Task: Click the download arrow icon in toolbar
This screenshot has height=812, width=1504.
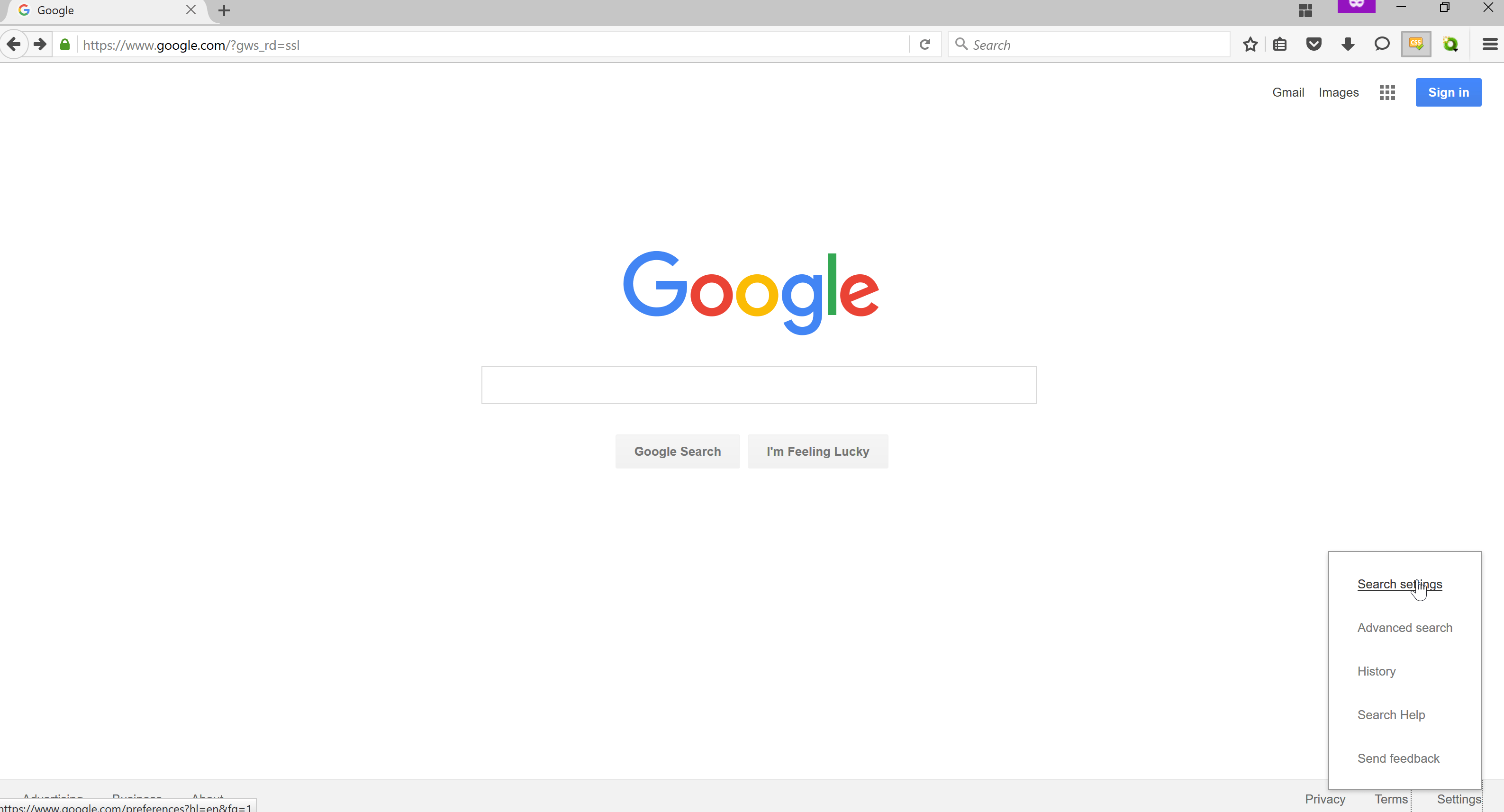Action: (1348, 44)
